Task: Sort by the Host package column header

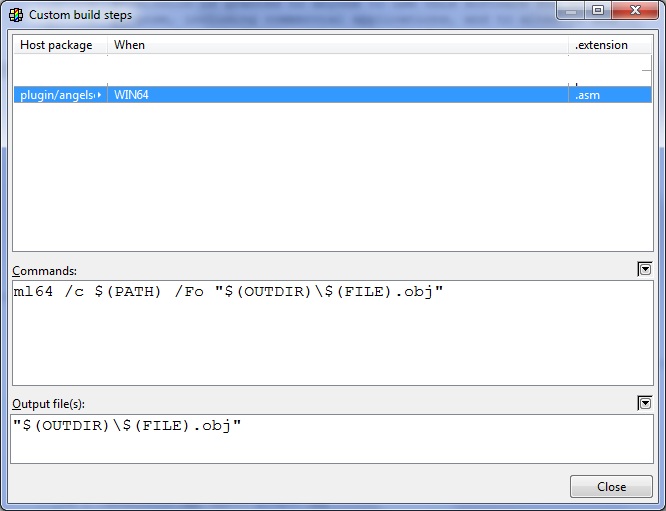Action: 59,45
